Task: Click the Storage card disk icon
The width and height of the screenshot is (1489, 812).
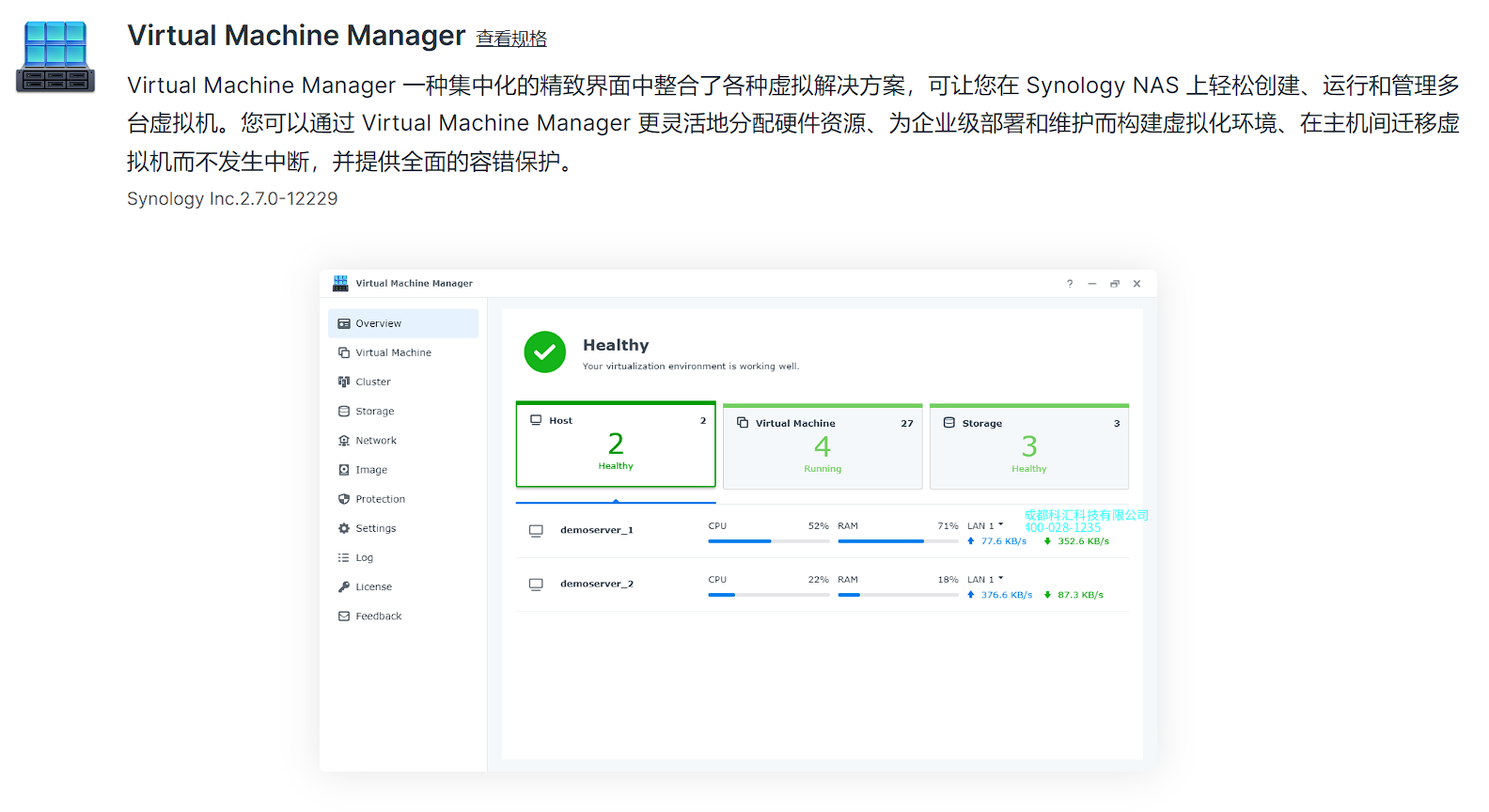Action: [949, 423]
